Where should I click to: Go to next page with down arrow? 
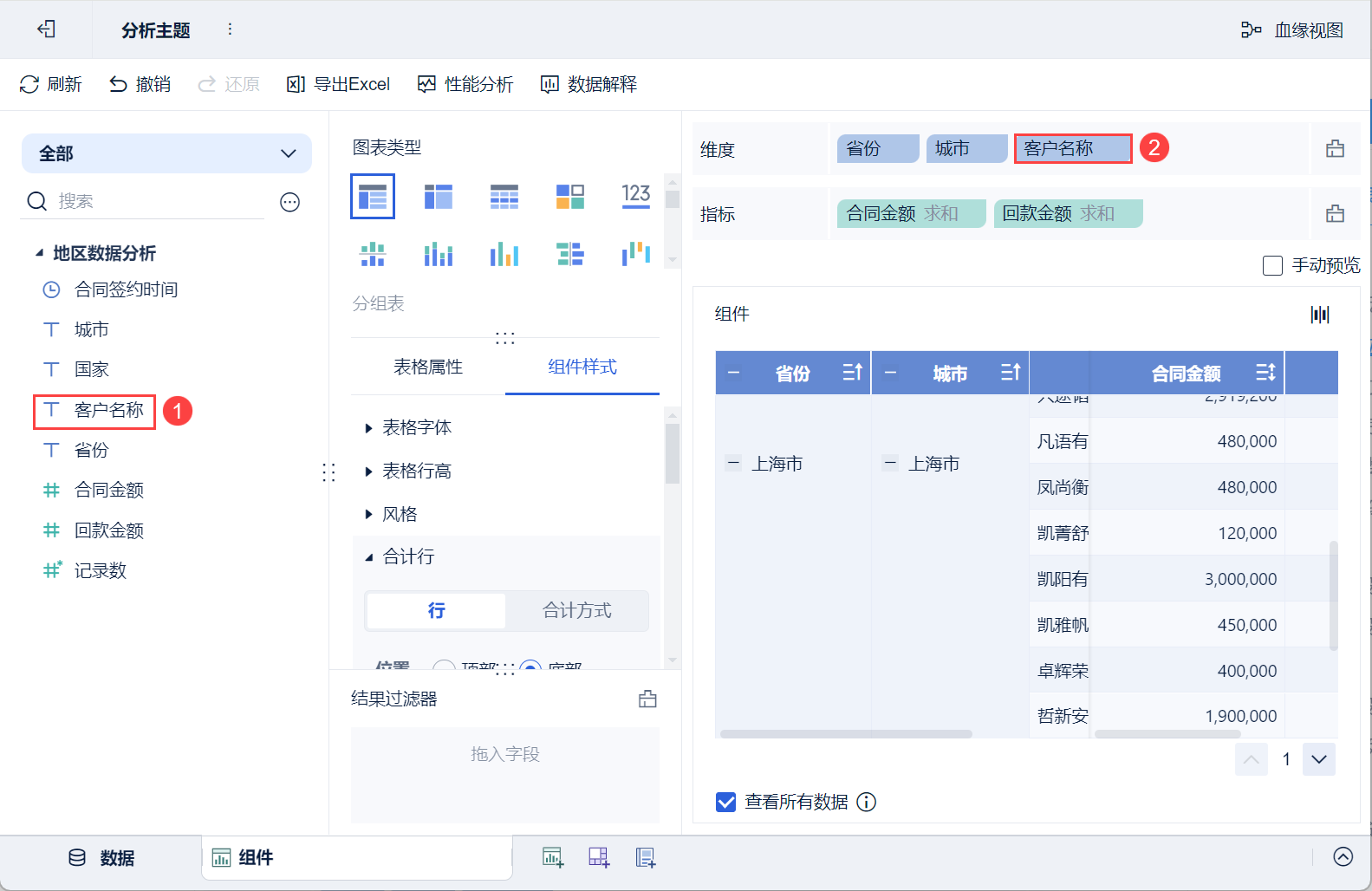coord(1319,759)
